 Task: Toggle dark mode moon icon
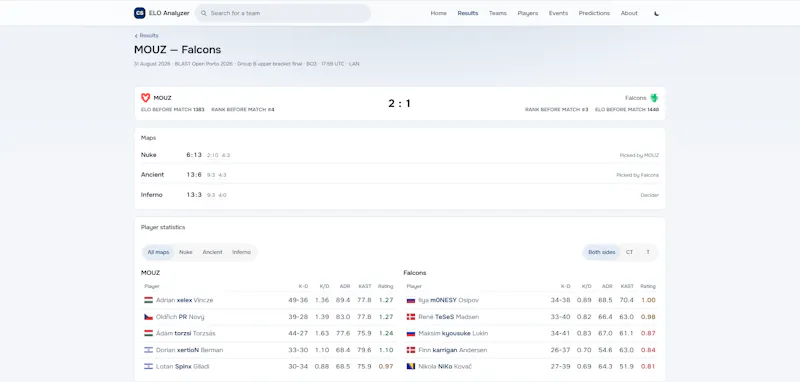[657, 14]
